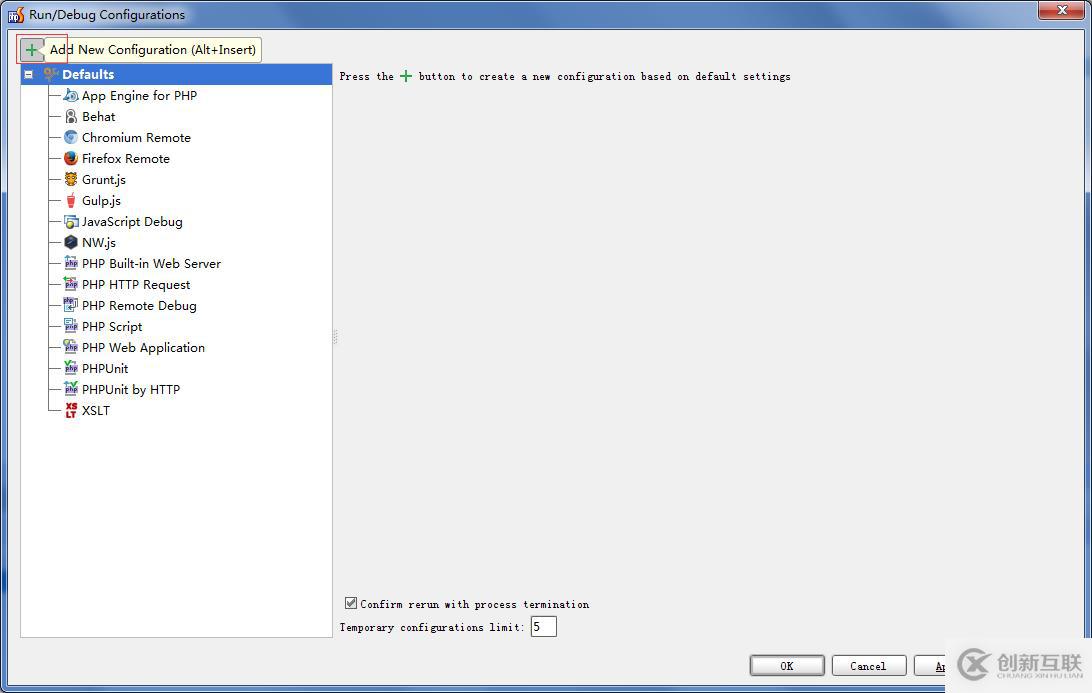Click the PHP Script icon
Image resolution: width=1092 pixels, height=693 pixels.
[70, 326]
